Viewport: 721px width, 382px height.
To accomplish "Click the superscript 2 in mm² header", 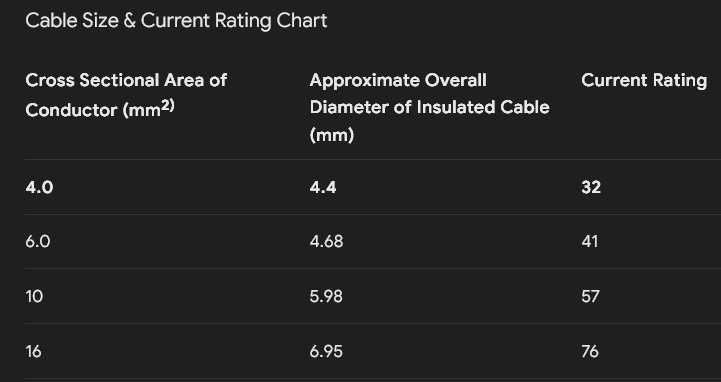I will pos(166,106).
